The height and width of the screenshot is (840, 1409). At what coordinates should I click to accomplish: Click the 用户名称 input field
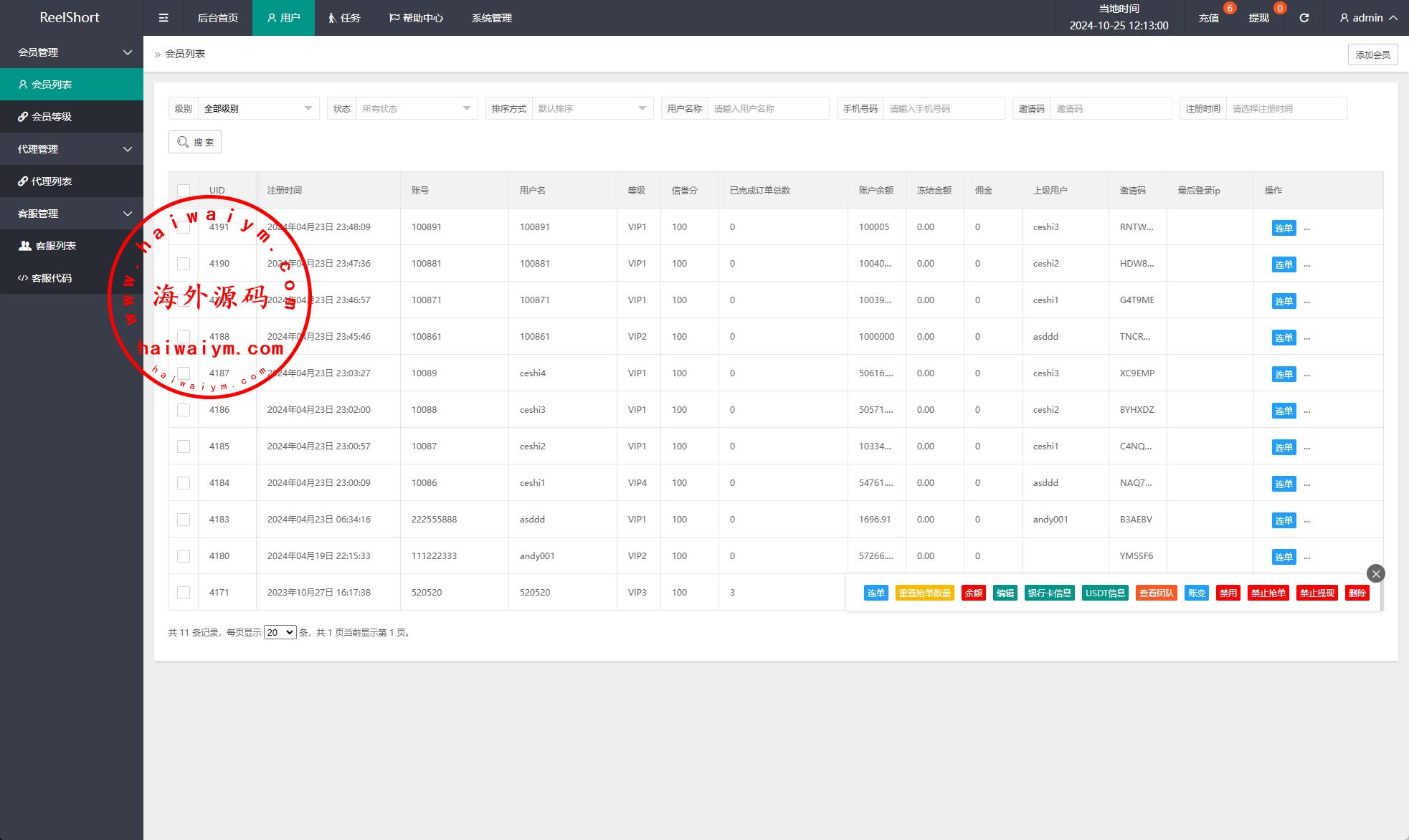tap(767, 109)
